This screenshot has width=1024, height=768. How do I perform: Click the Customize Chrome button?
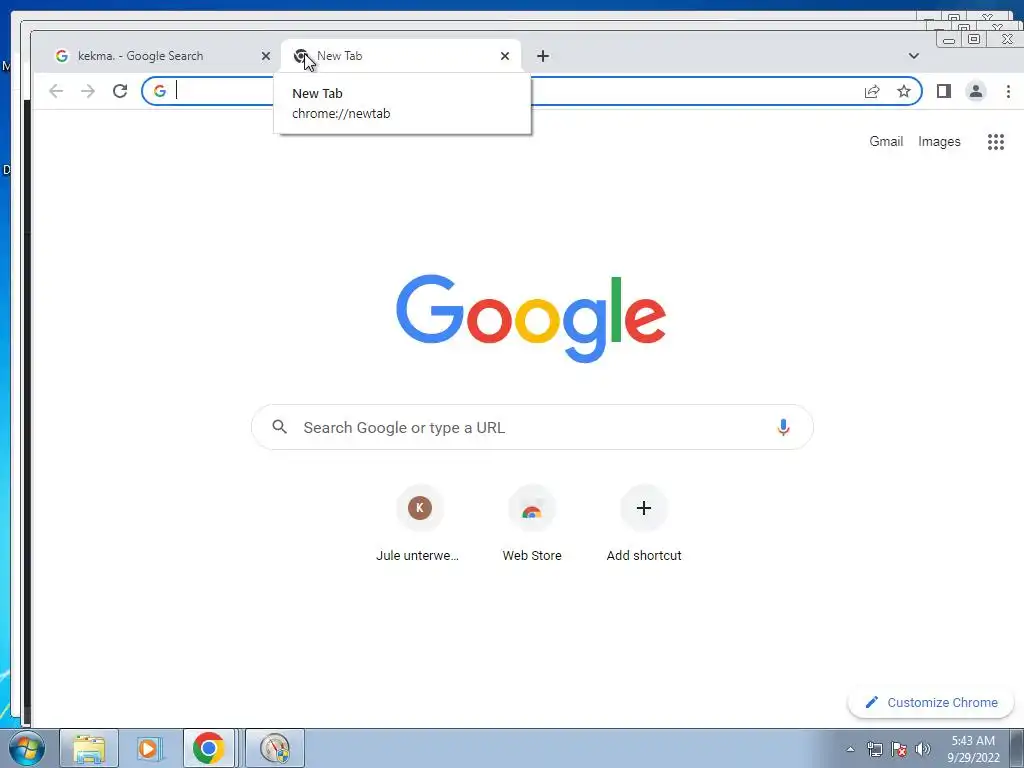point(930,703)
